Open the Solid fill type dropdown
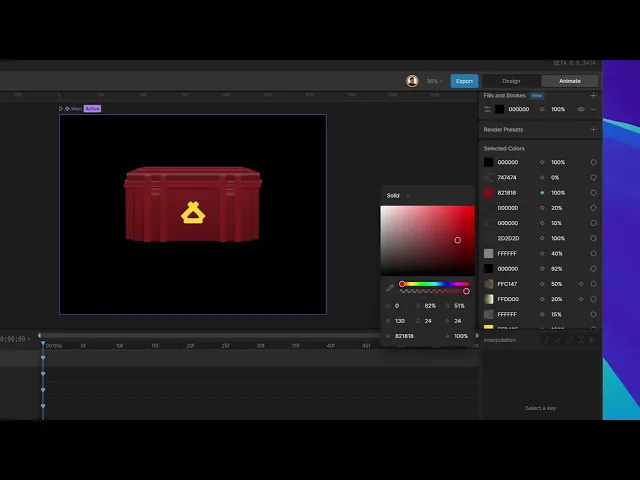 [x=398, y=196]
